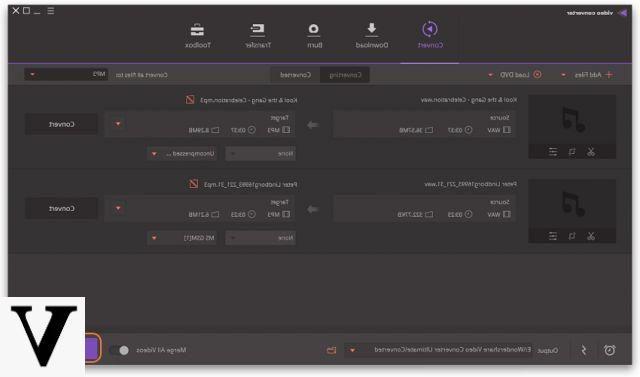
Task: Open crop tool for Peter Lindborg file
Action: click(572, 236)
